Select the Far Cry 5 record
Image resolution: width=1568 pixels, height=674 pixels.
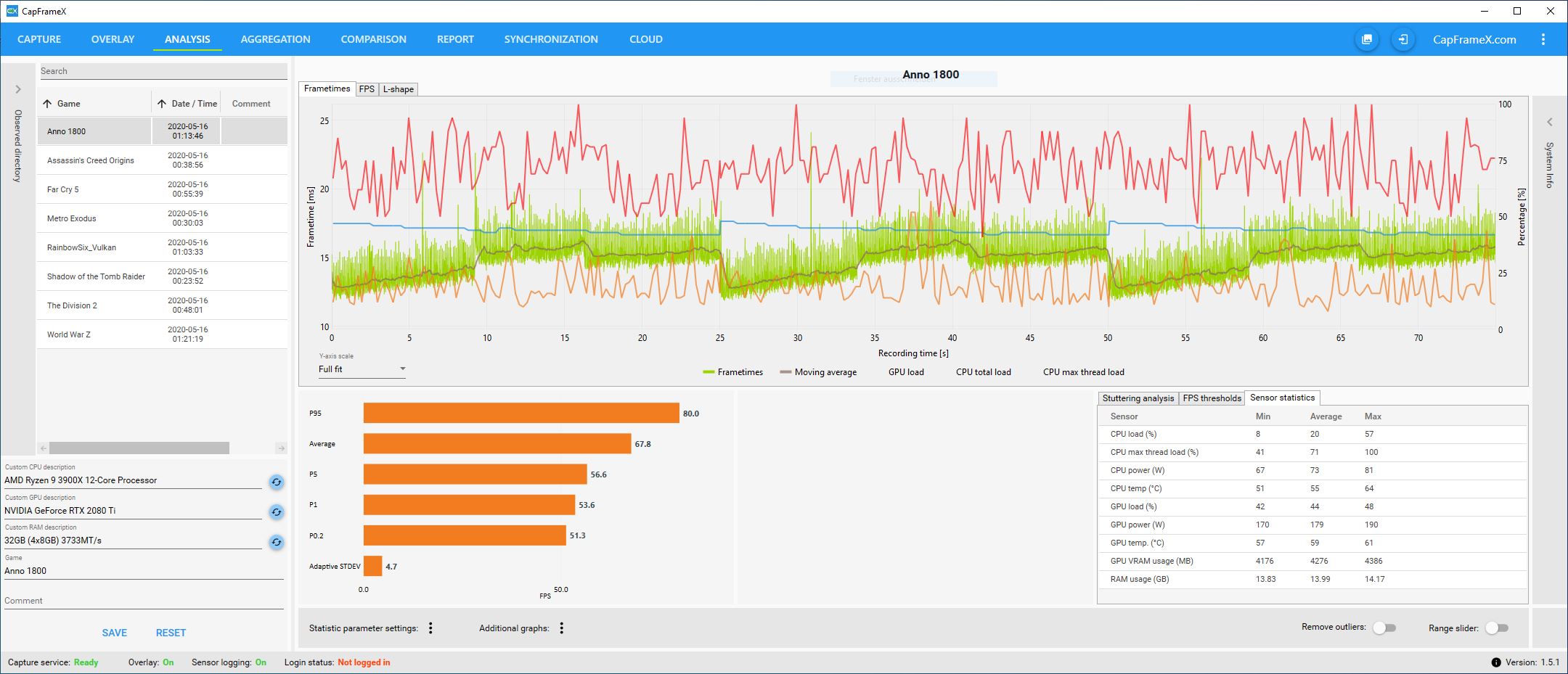click(x=162, y=189)
